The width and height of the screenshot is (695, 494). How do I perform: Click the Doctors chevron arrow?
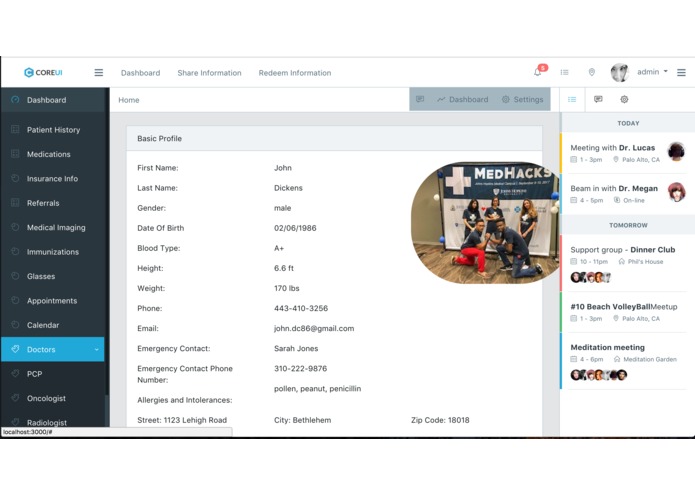pos(96,350)
